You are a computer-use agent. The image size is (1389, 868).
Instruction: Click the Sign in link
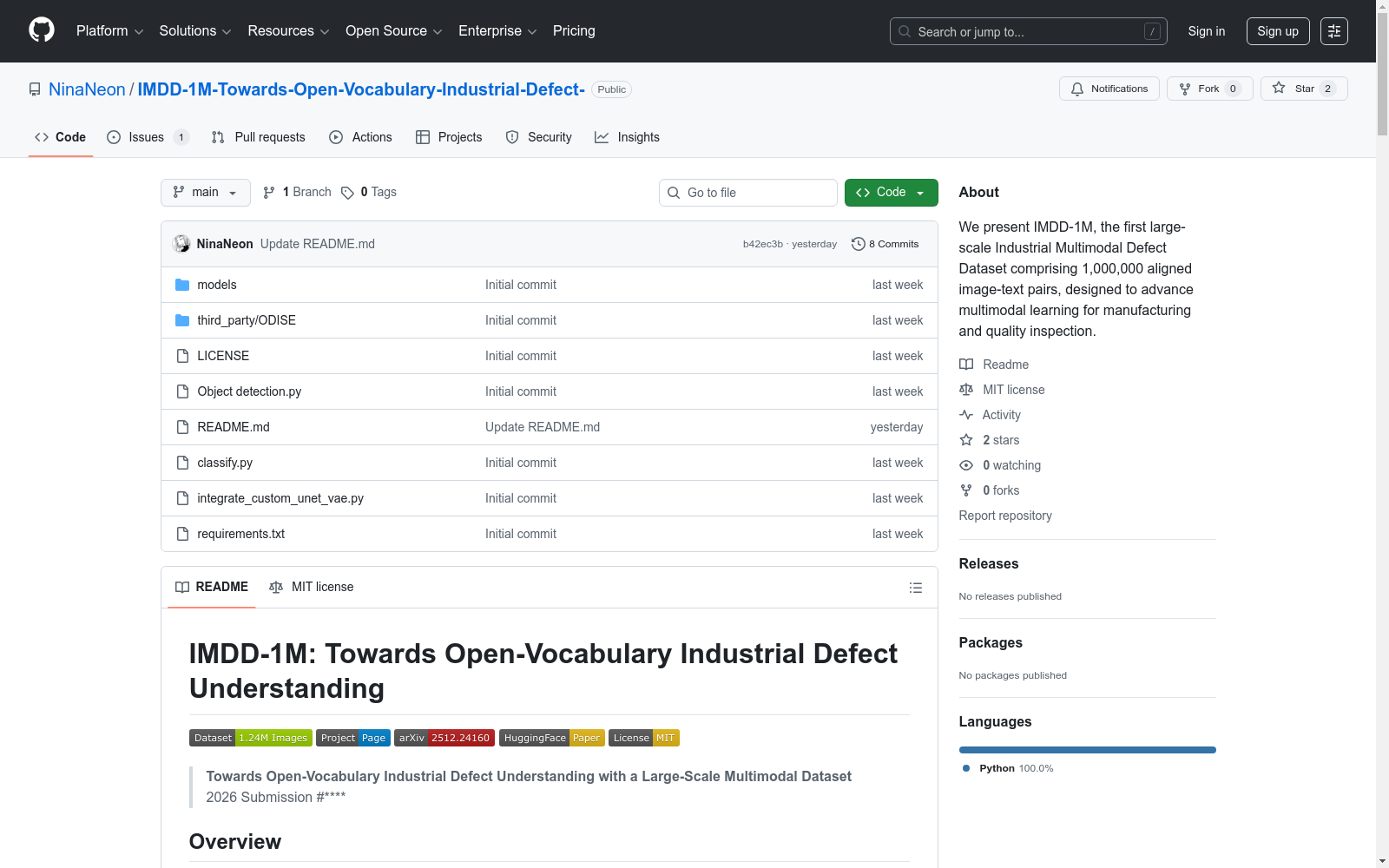[x=1207, y=31]
